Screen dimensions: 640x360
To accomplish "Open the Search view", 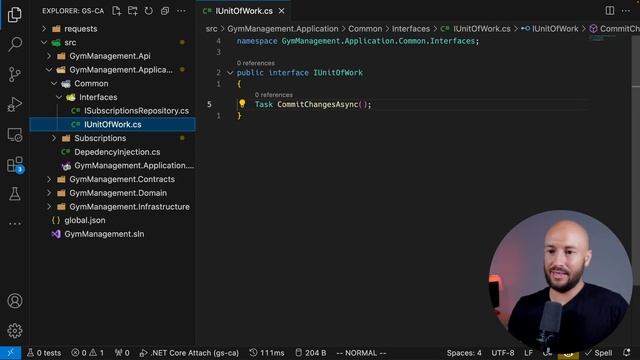I will tap(15, 44).
